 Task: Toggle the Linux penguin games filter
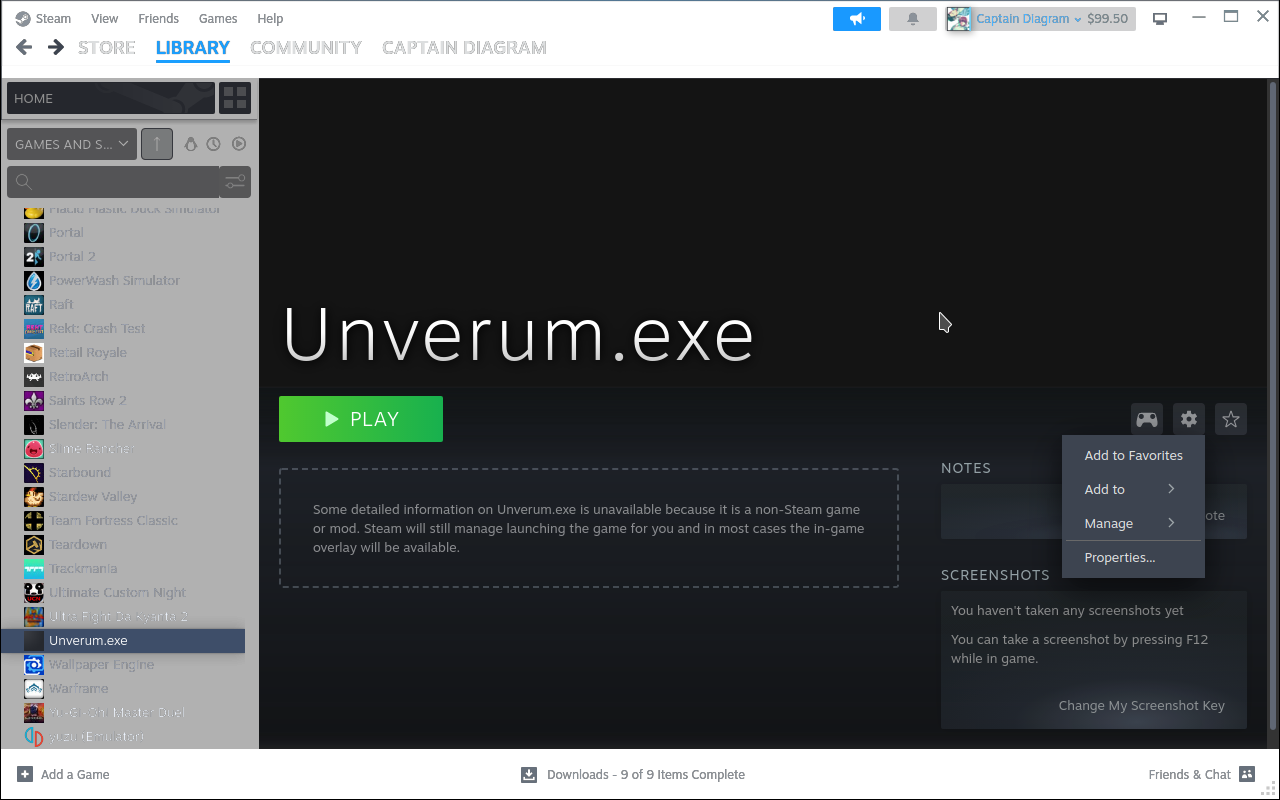pos(191,144)
